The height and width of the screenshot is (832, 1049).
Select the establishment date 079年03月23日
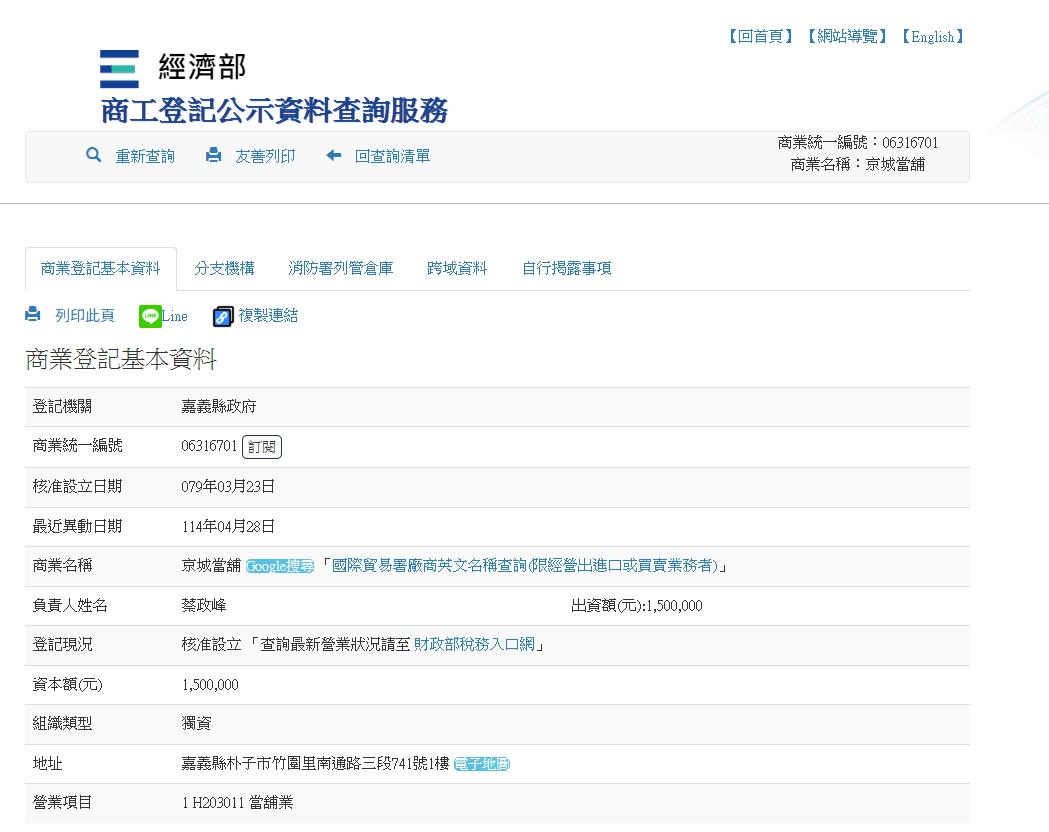228,487
